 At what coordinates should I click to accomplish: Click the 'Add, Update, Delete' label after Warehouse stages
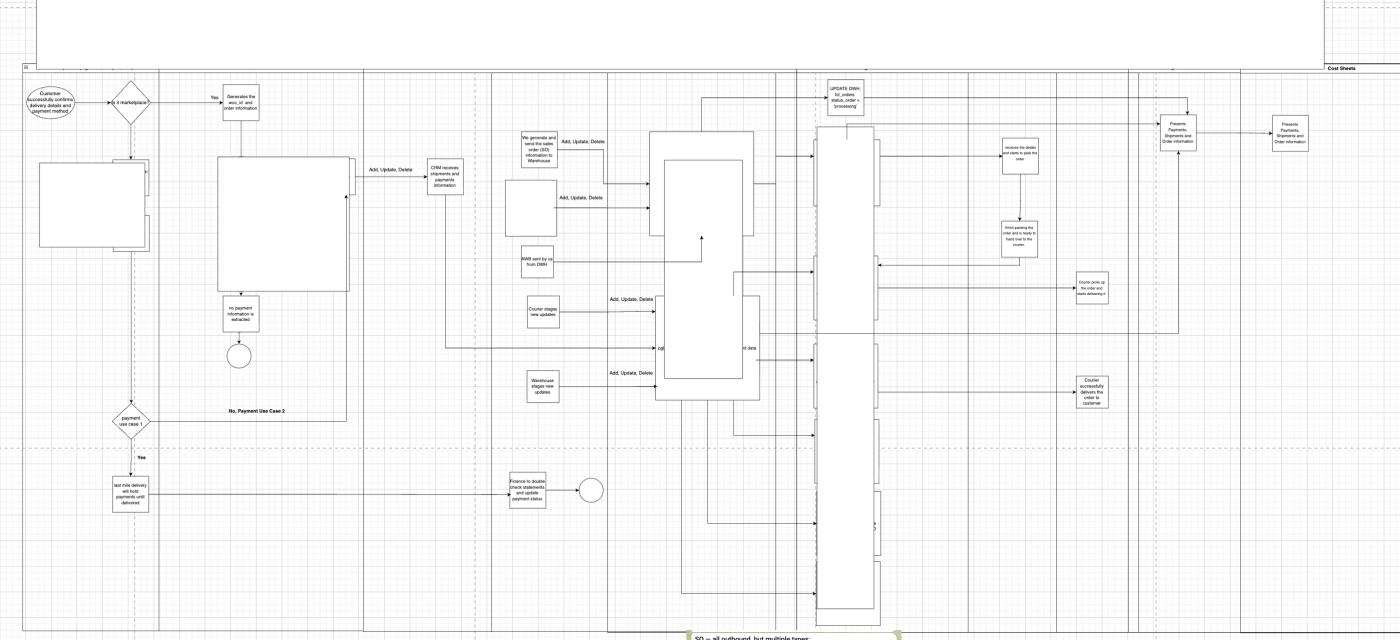(x=631, y=373)
